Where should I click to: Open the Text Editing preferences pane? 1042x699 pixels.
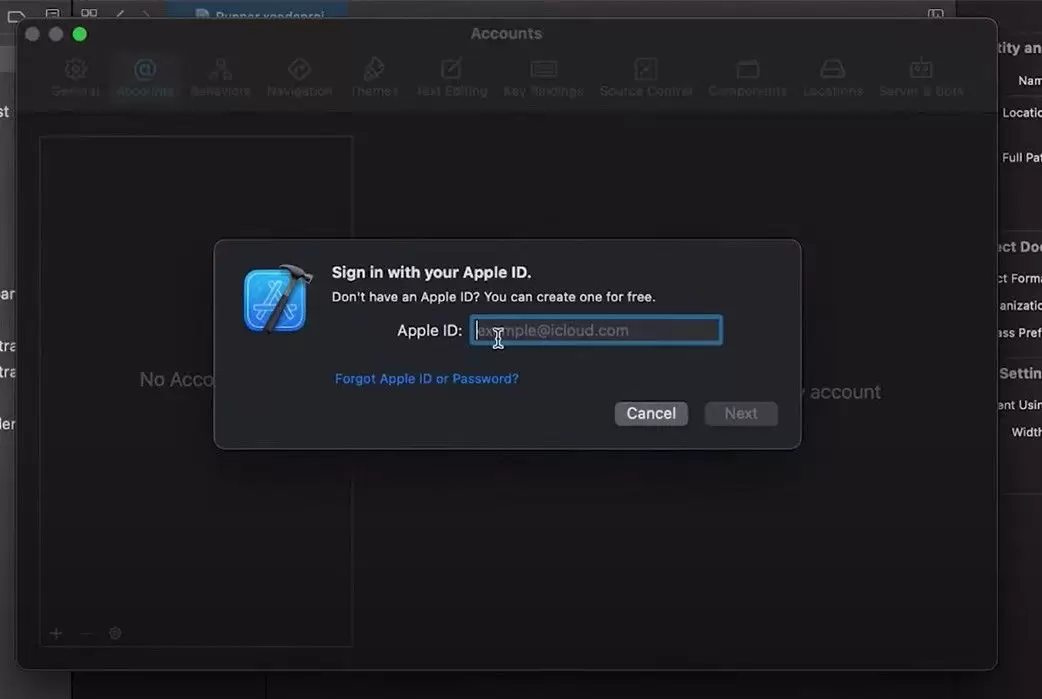(451, 75)
